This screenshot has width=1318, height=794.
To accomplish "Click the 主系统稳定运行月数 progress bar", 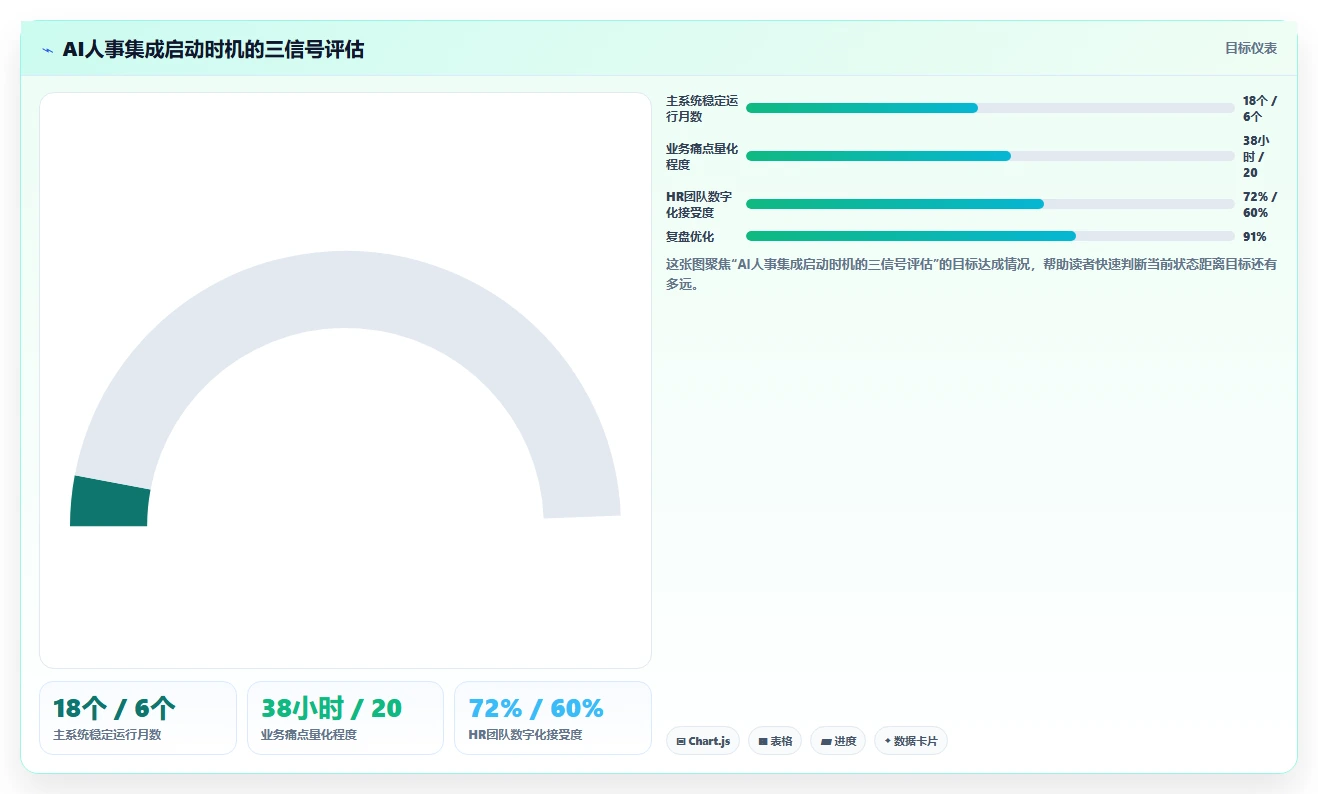I will (x=990, y=108).
